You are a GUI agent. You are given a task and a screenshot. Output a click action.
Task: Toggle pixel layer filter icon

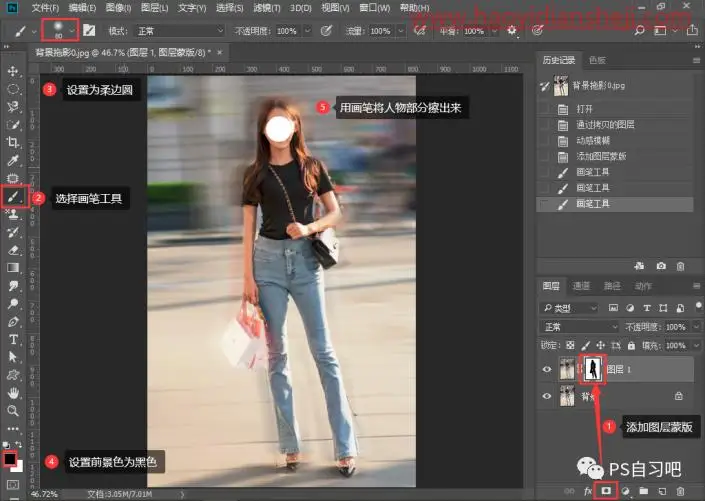[613, 308]
